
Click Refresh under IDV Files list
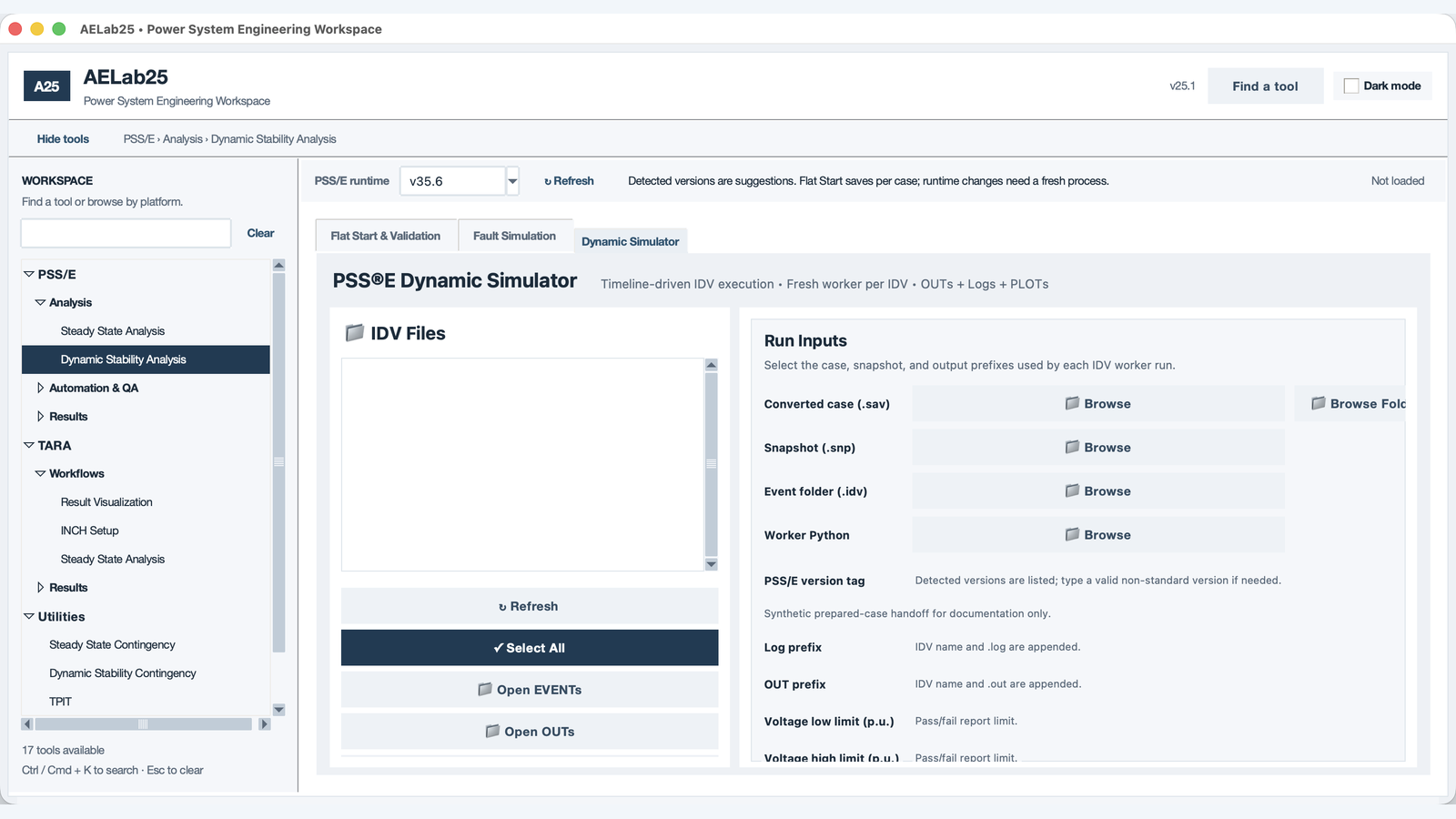(x=530, y=606)
